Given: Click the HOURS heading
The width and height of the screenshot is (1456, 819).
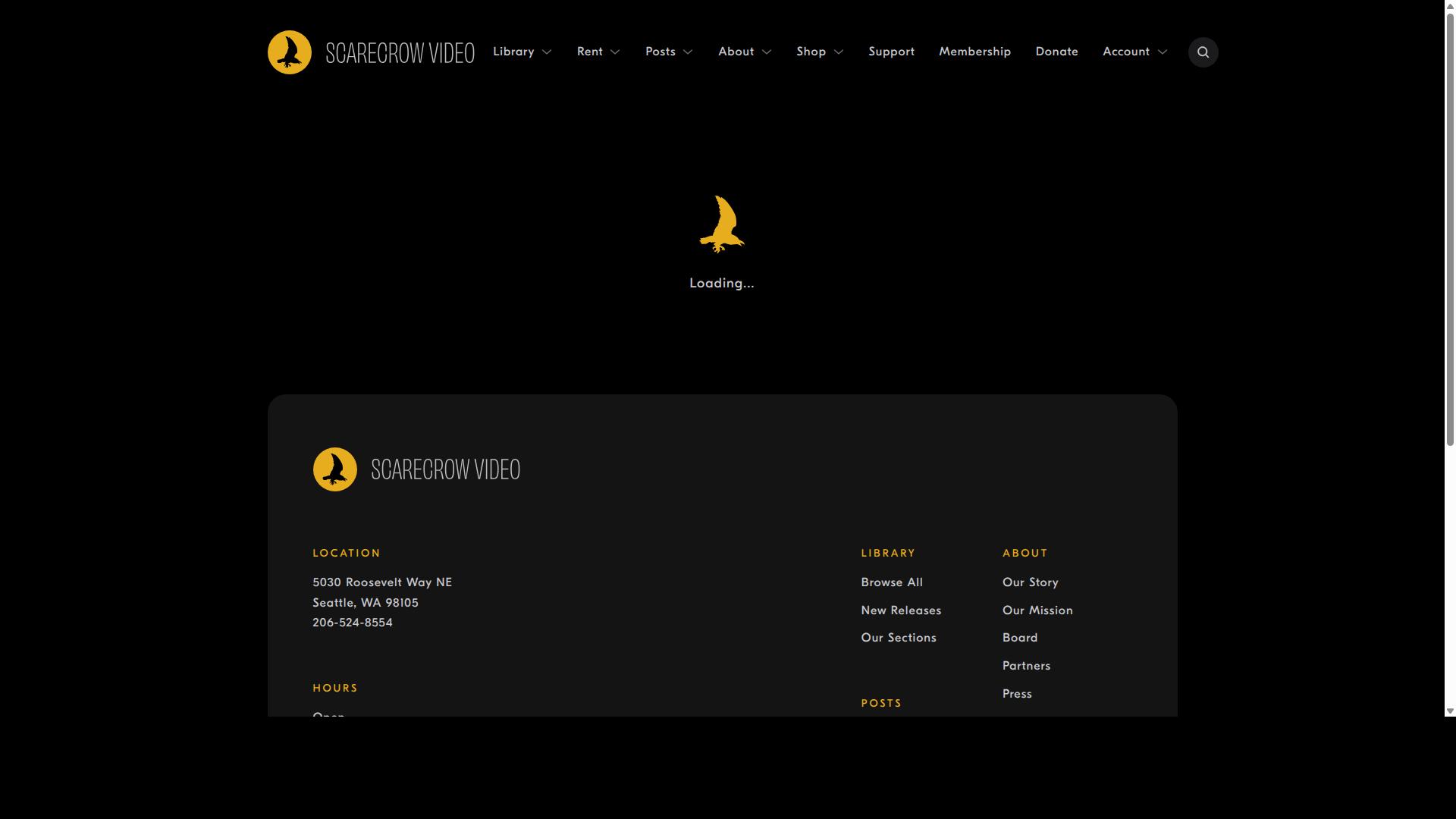Looking at the screenshot, I should pyautogui.click(x=335, y=688).
